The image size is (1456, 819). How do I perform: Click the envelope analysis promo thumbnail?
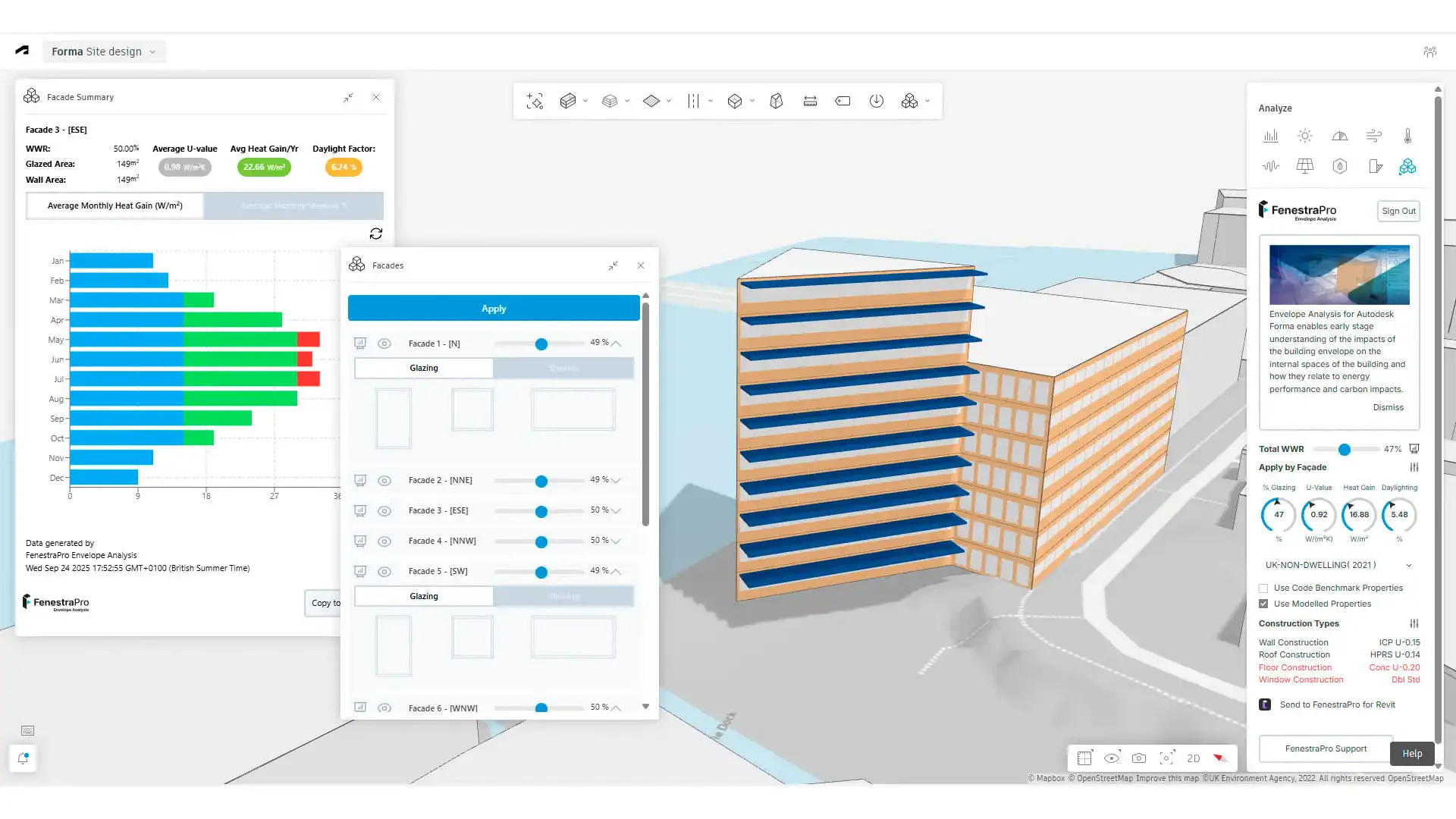click(x=1339, y=275)
